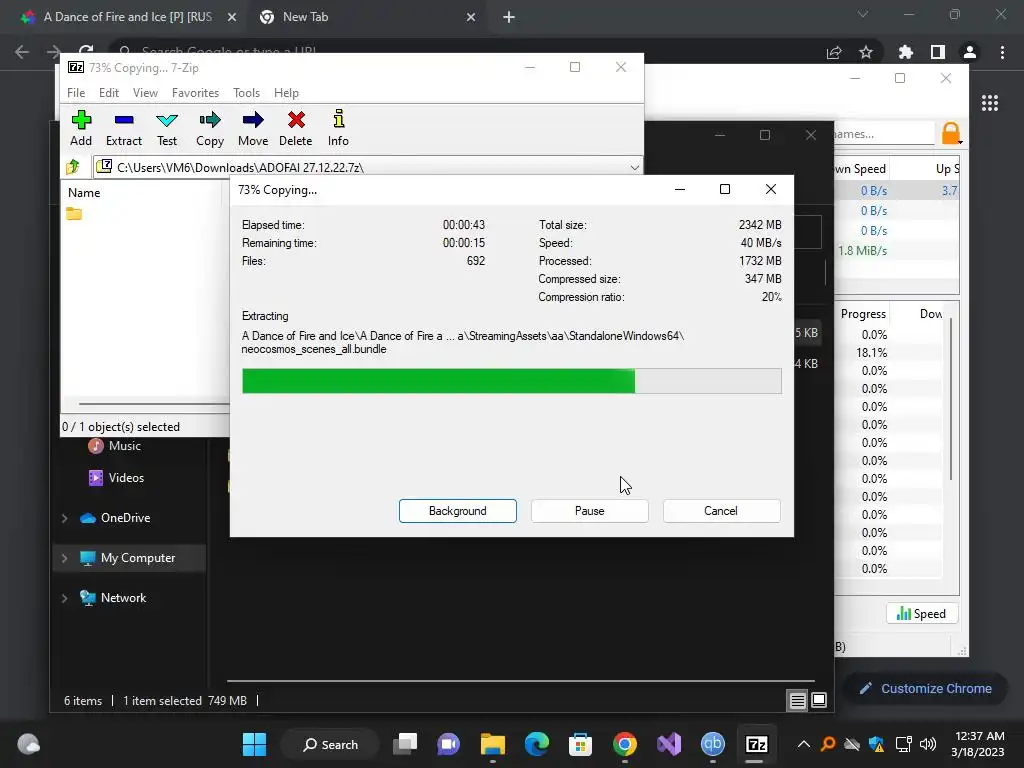Open the 7-Zip address path dropdown

(634, 168)
